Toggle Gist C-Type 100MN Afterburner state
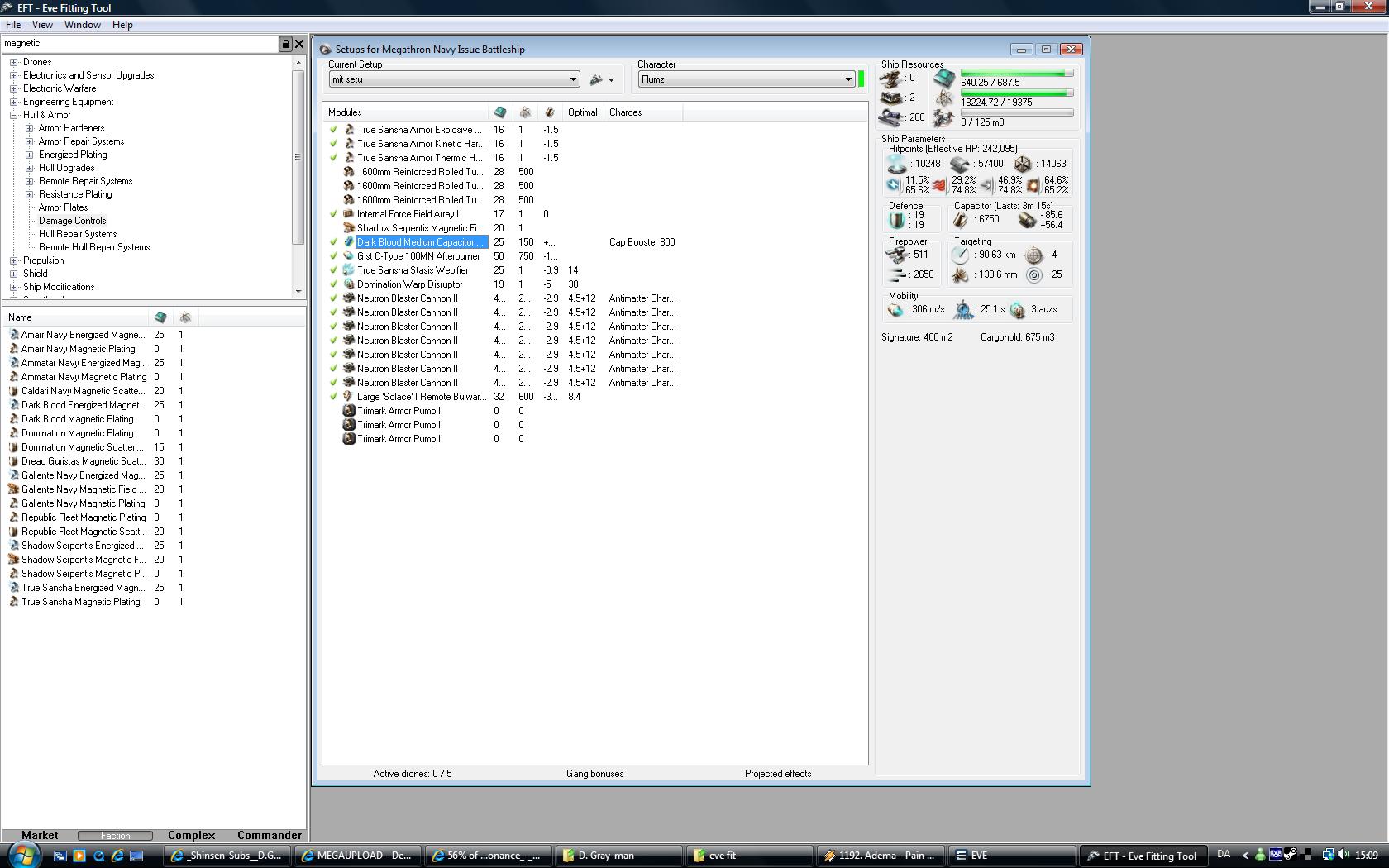The height and width of the screenshot is (868, 1389). (333, 256)
